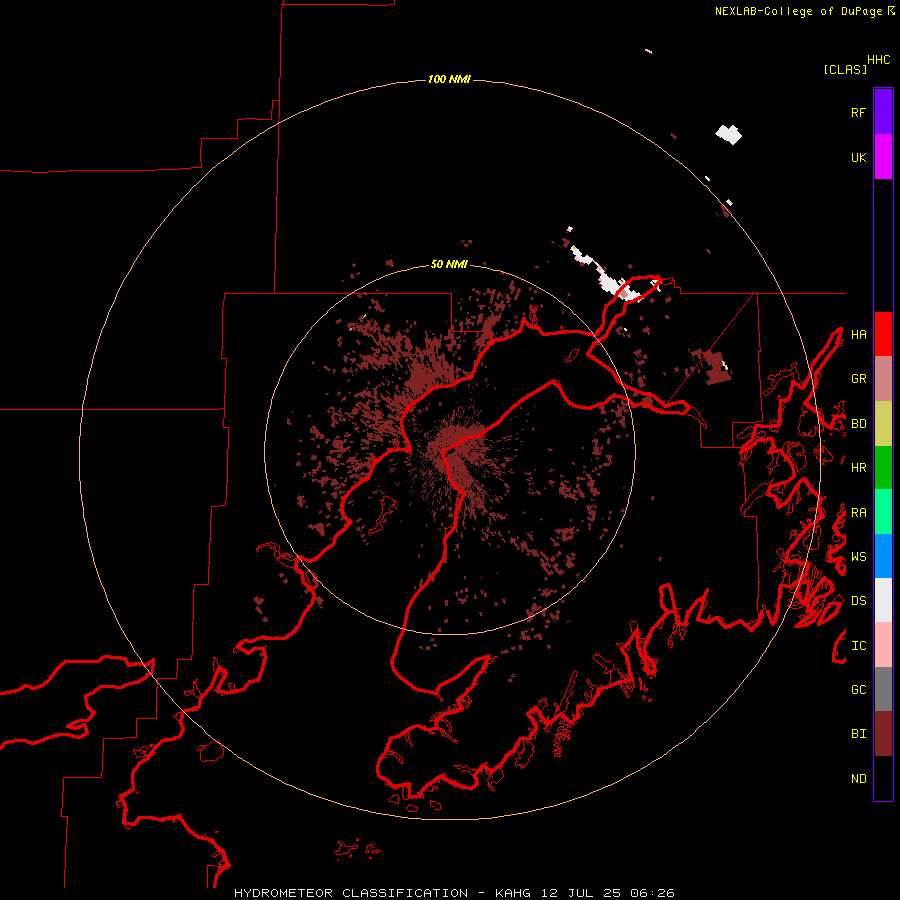Click the 50 NMI range ring label
This screenshot has width=900, height=900.
449,264
